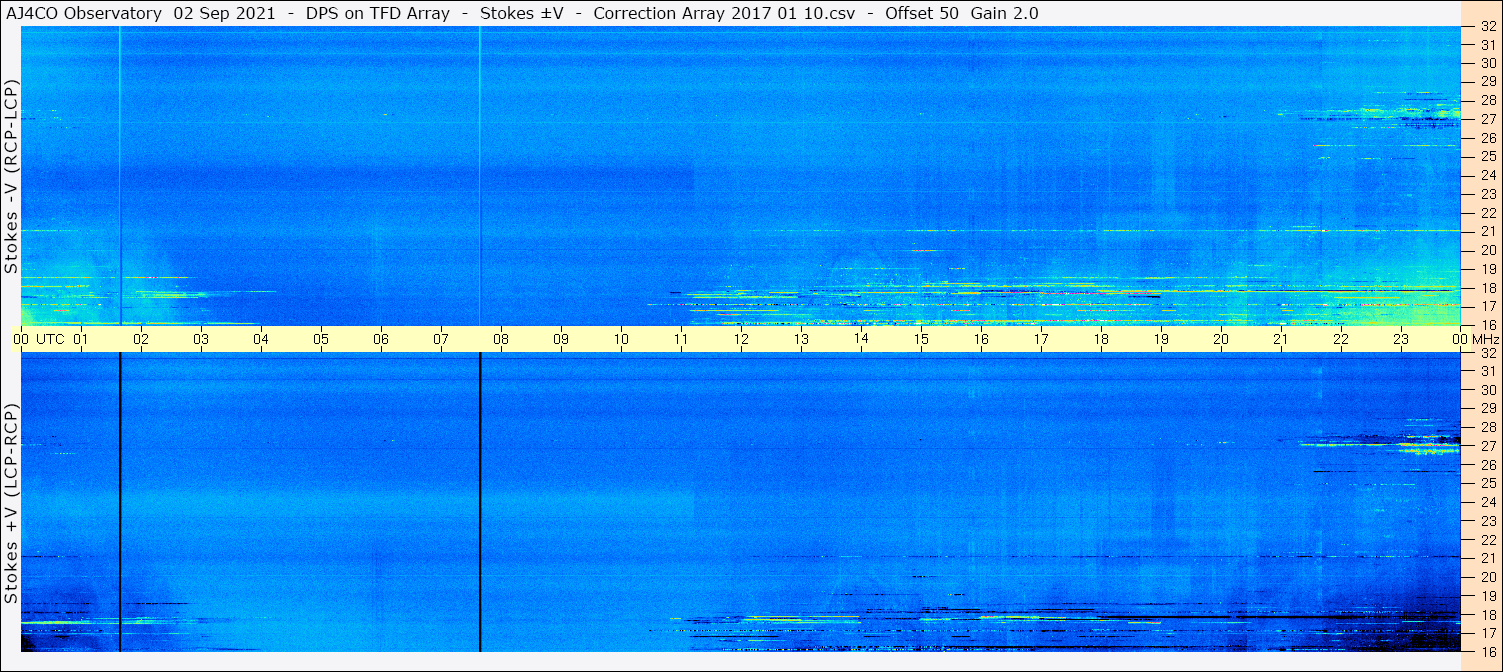Click the 29 MHz label of the Stokes +V panel

(x=1488, y=408)
